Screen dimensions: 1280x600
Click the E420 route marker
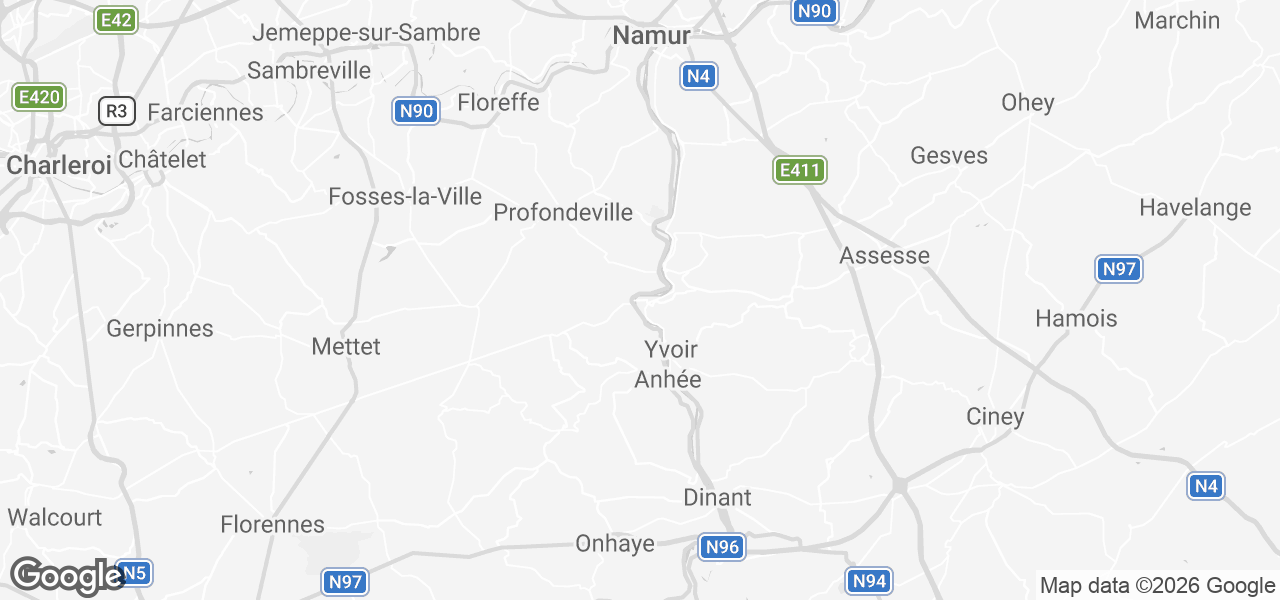click(x=39, y=97)
